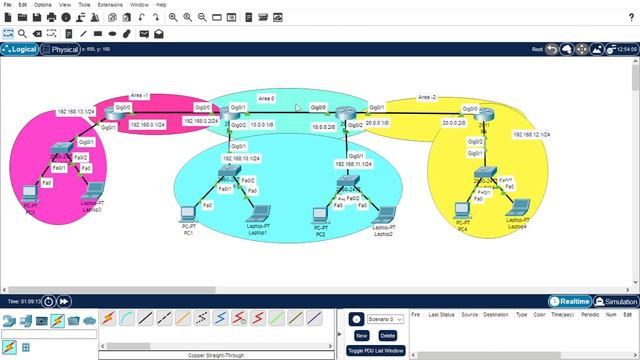Image resolution: width=640 pixels, height=360 pixels.
Task: Expand the PDU panel with the side arrow
Action: coord(339,334)
